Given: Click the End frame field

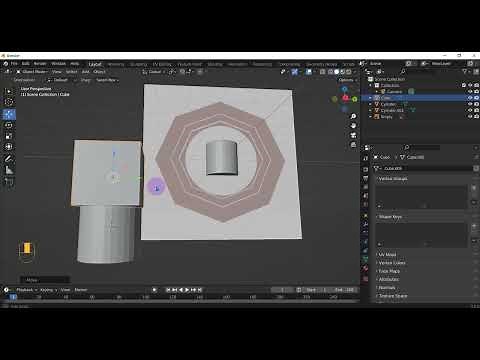Looking at the screenshot, I should coord(345,290).
